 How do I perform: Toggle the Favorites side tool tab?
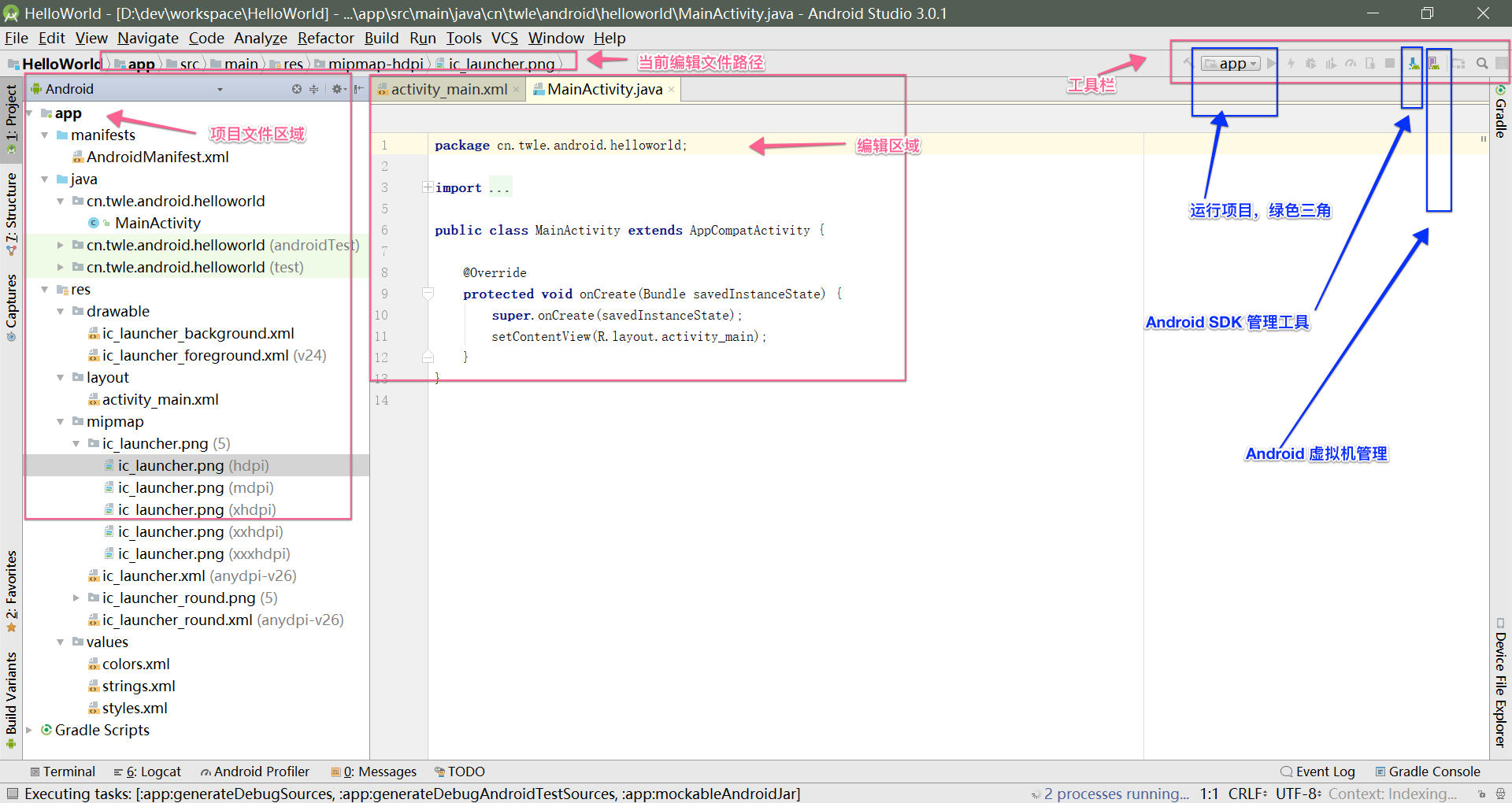click(x=11, y=591)
